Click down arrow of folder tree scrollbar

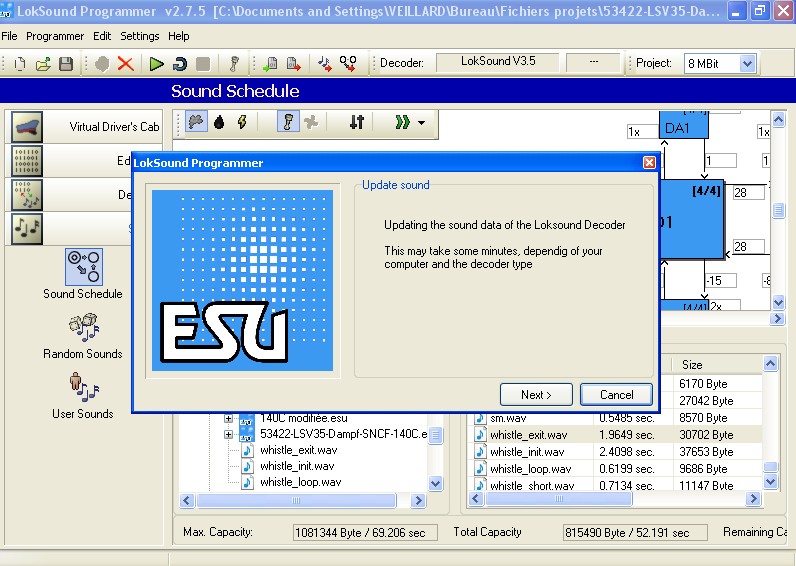pos(436,484)
